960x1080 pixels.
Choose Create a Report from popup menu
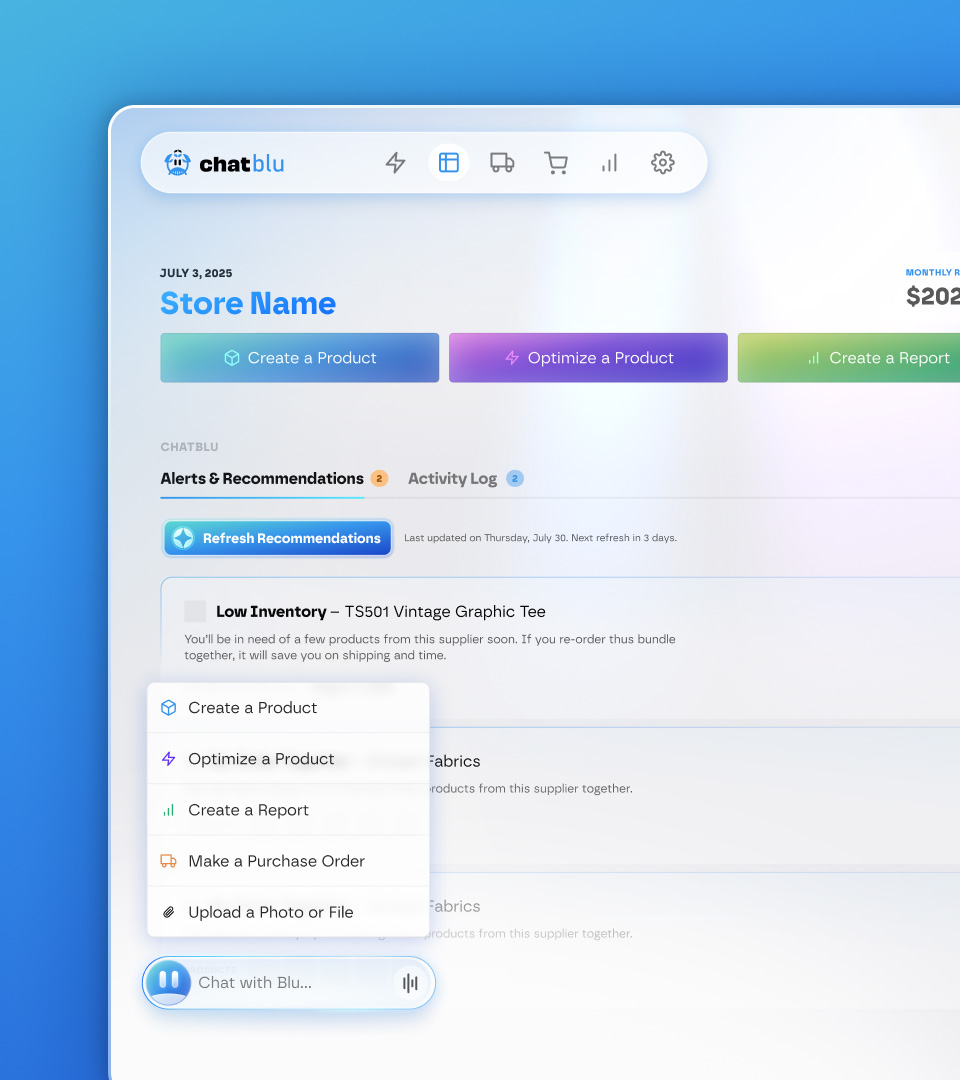pyautogui.click(x=289, y=810)
